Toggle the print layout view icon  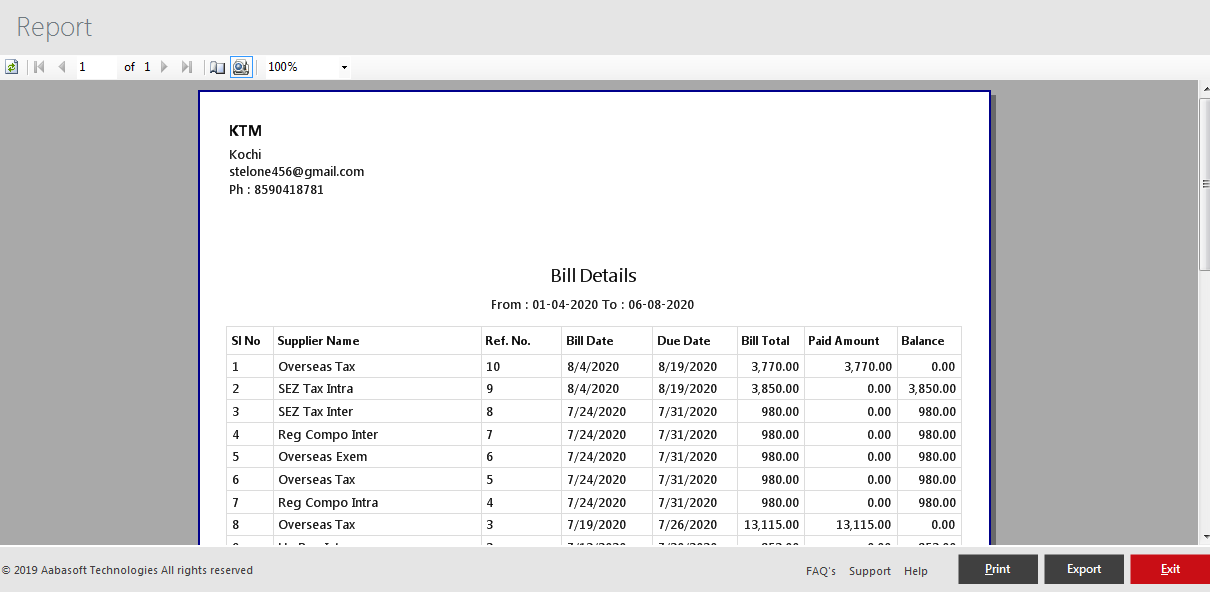pos(241,67)
